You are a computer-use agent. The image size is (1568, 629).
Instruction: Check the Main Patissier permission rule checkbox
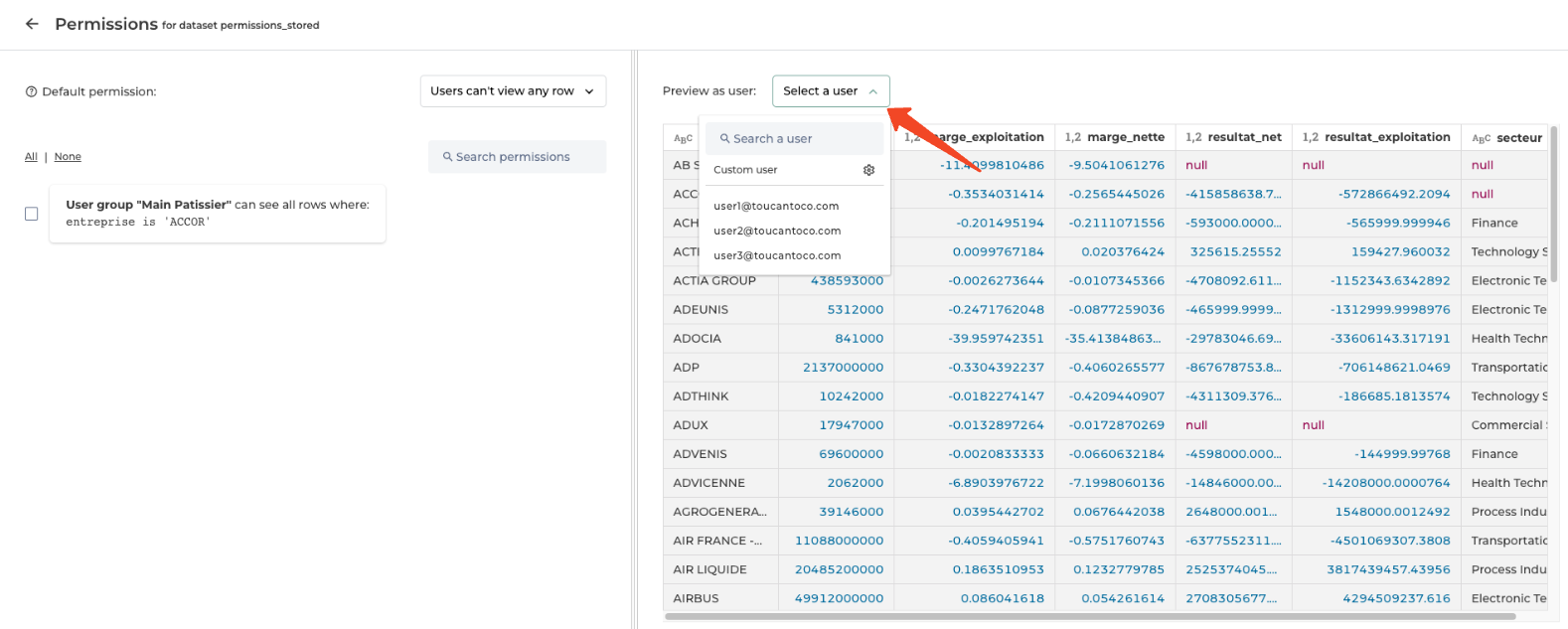click(32, 214)
